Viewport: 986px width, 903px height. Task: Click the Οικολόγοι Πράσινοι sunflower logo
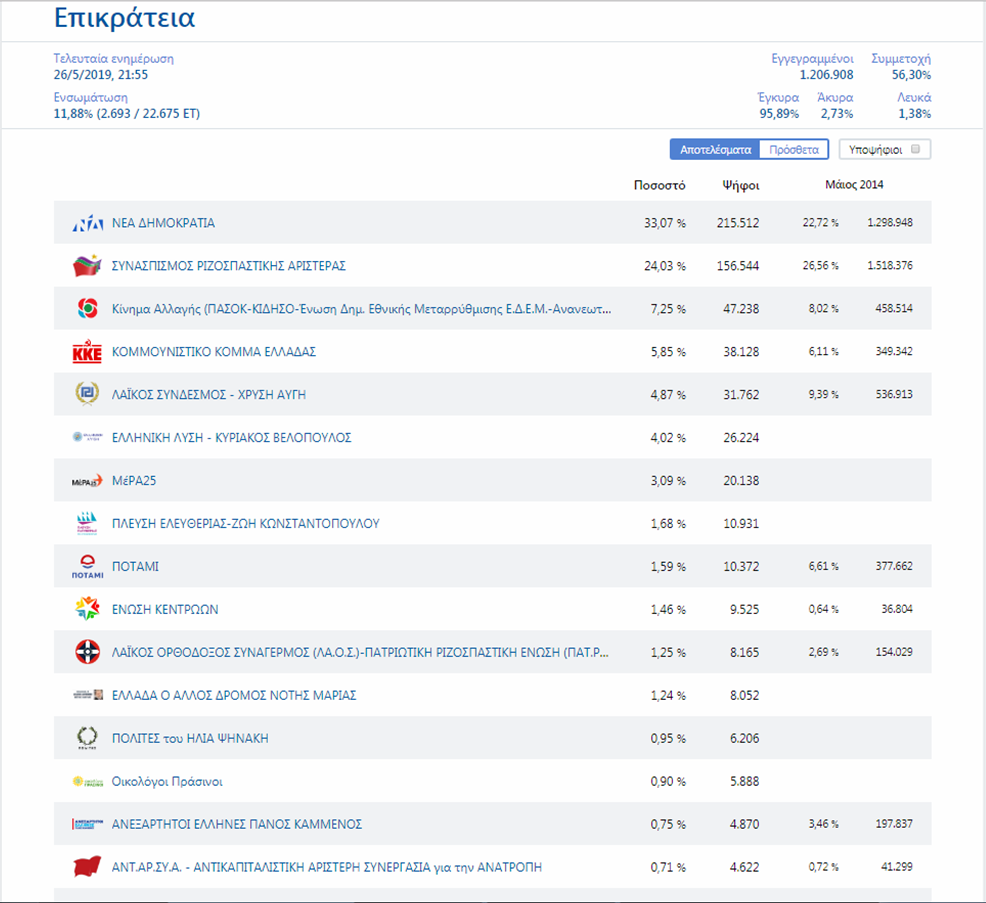(x=87, y=782)
